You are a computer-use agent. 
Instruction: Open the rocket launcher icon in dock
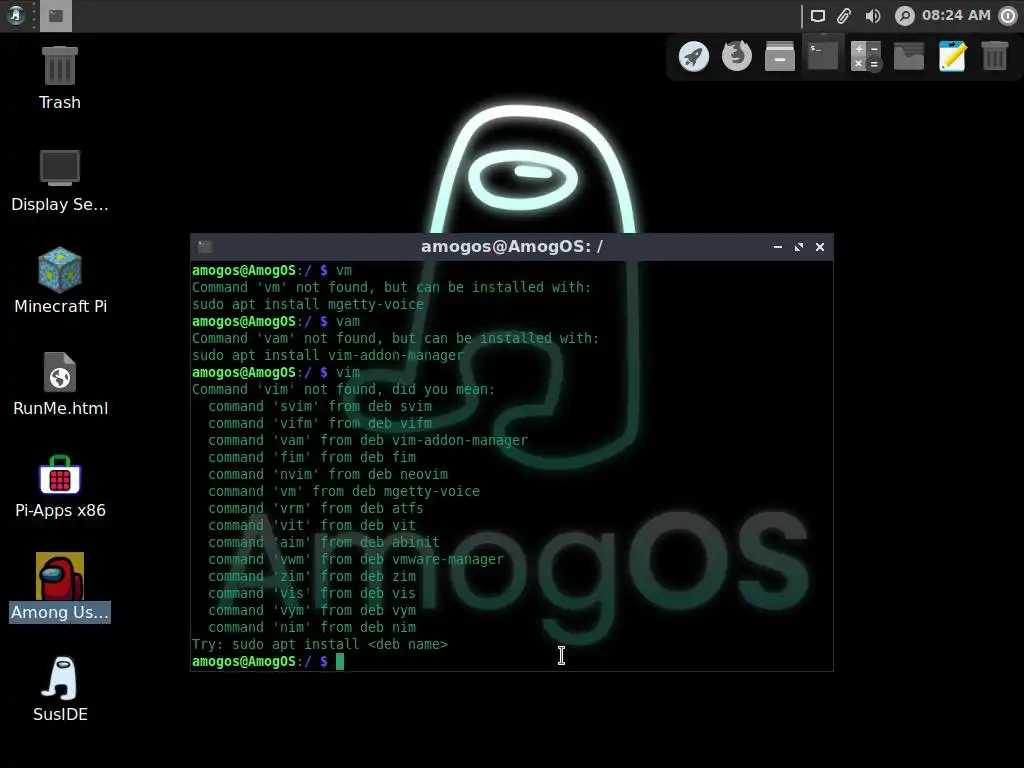click(x=694, y=56)
